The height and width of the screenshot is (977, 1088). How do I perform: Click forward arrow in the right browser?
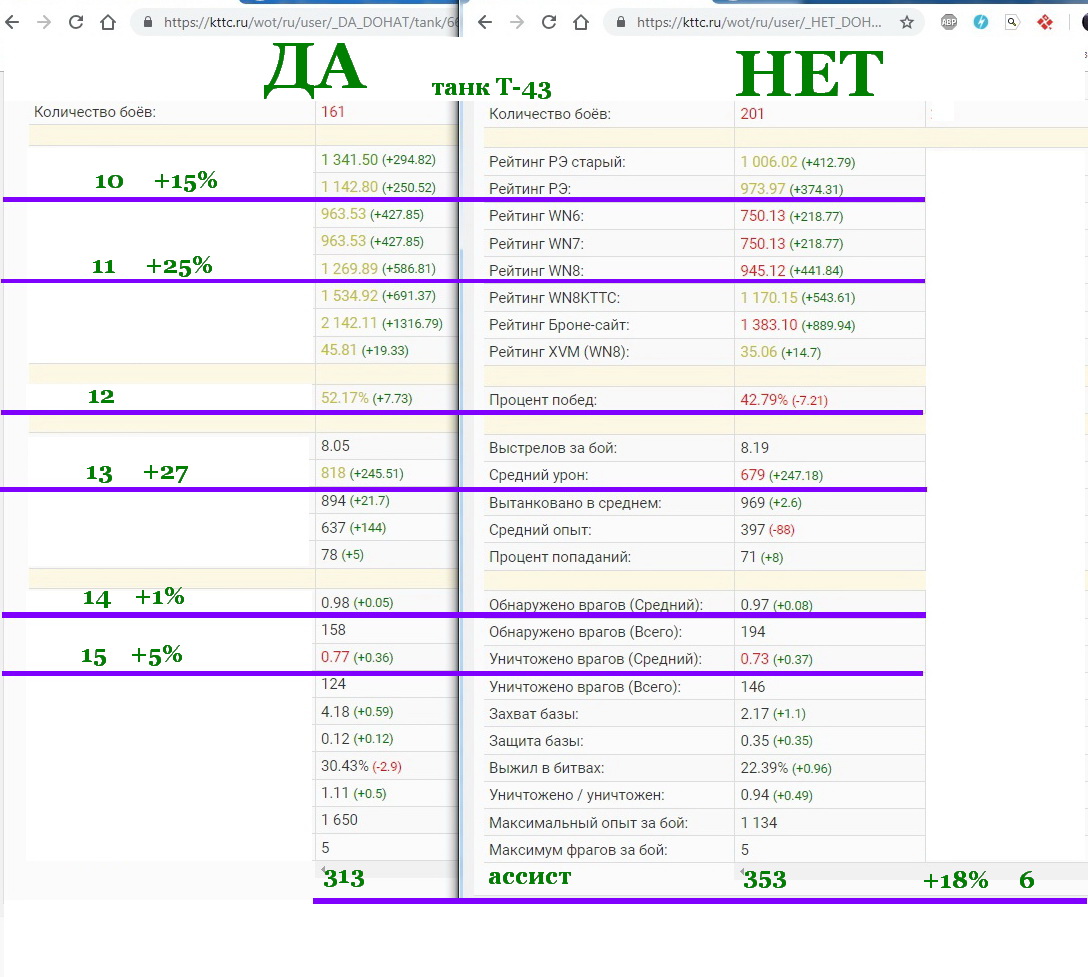pos(517,22)
